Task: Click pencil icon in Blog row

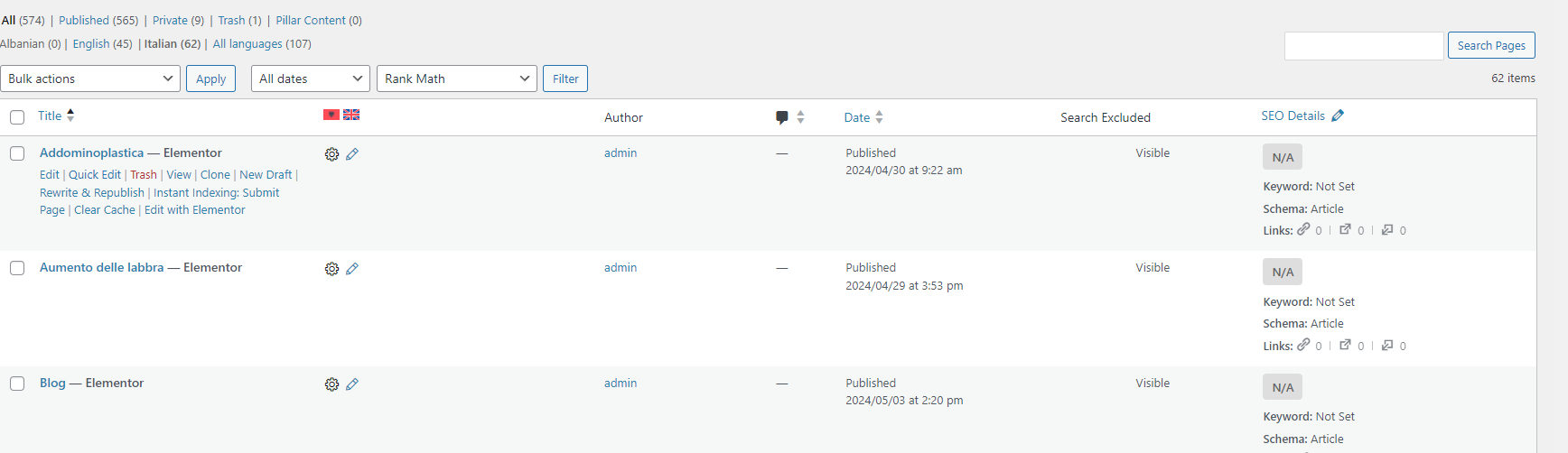Action: click(352, 384)
